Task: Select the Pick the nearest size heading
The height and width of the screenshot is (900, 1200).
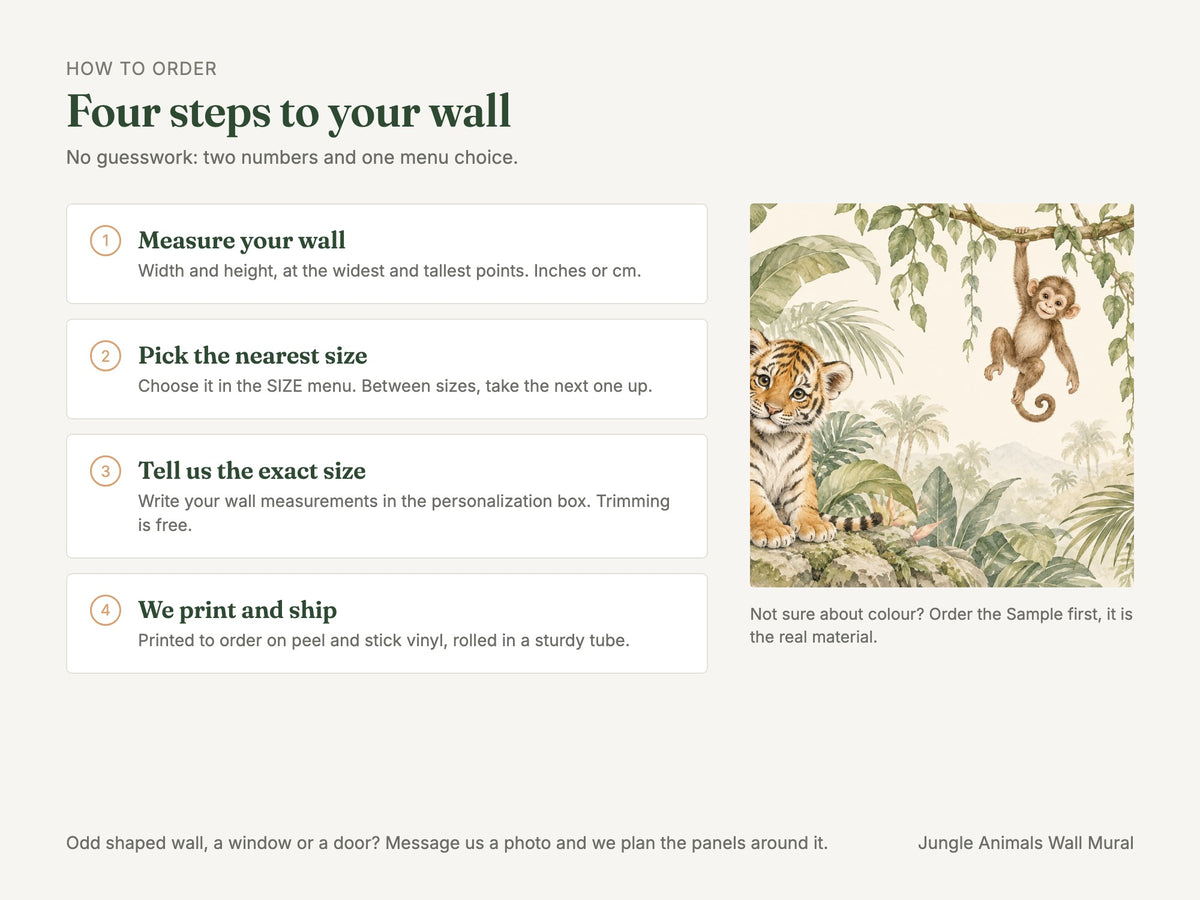Action: tap(253, 355)
